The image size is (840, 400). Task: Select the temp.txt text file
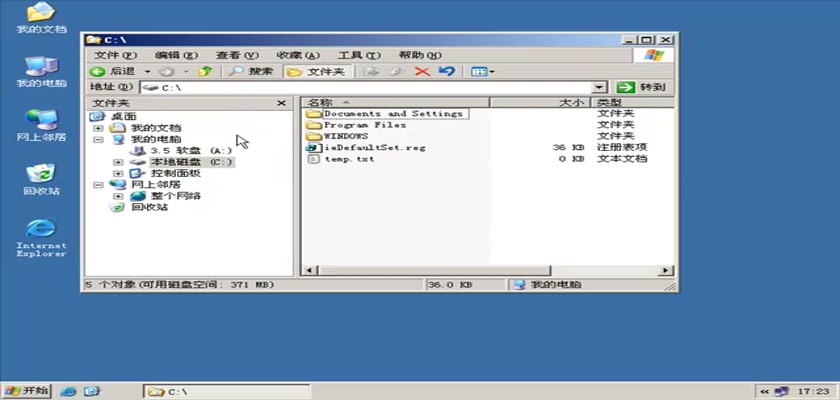(x=348, y=159)
